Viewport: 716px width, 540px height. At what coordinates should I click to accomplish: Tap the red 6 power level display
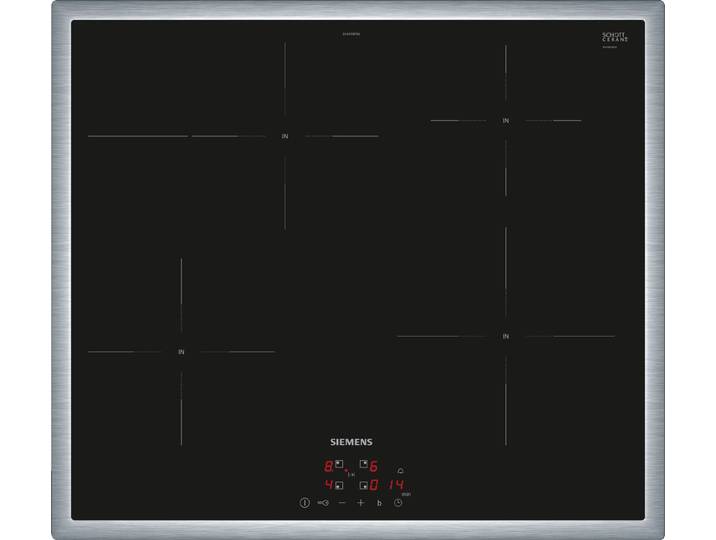point(374,466)
